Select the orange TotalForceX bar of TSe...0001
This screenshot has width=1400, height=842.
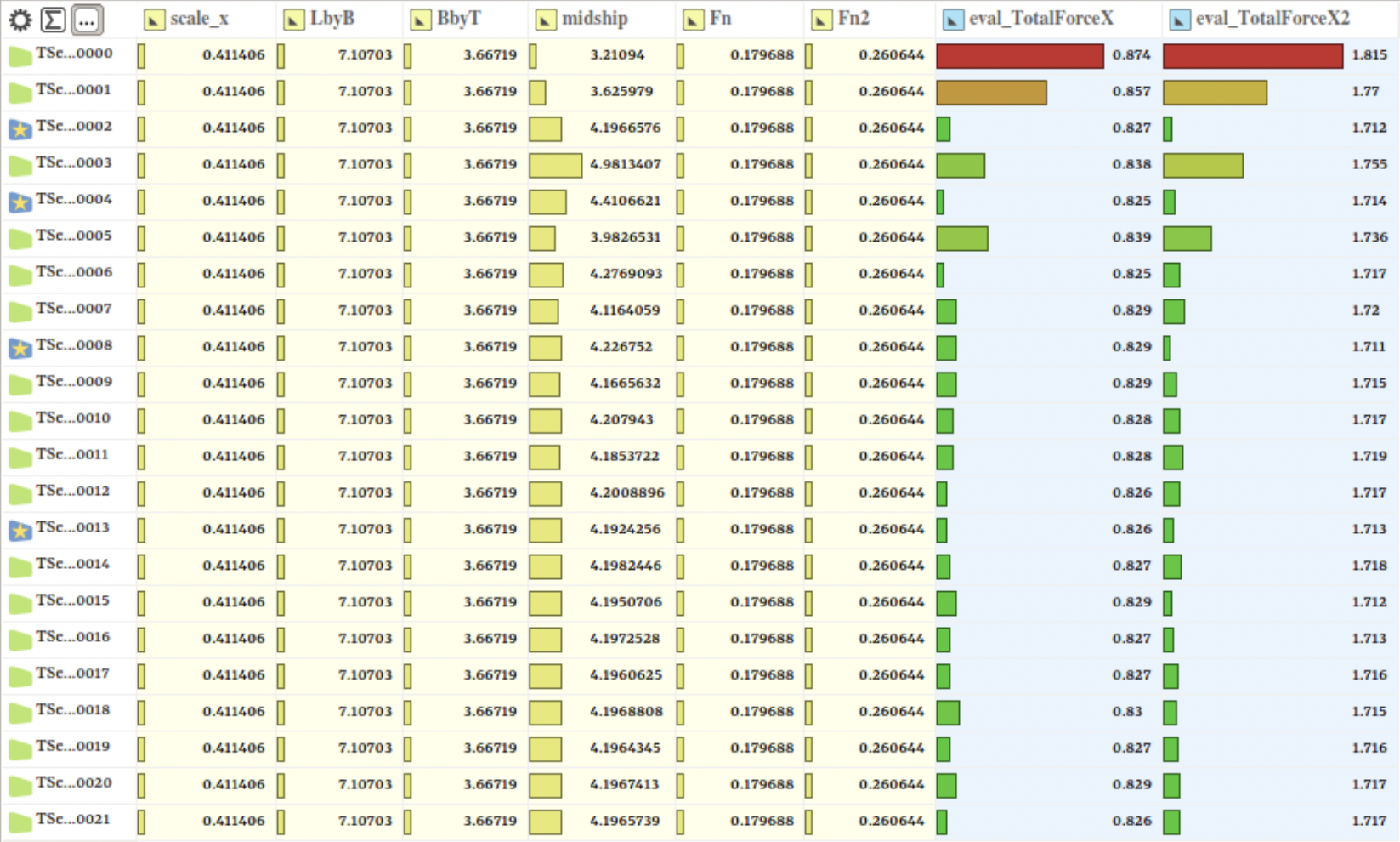[x=991, y=93]
